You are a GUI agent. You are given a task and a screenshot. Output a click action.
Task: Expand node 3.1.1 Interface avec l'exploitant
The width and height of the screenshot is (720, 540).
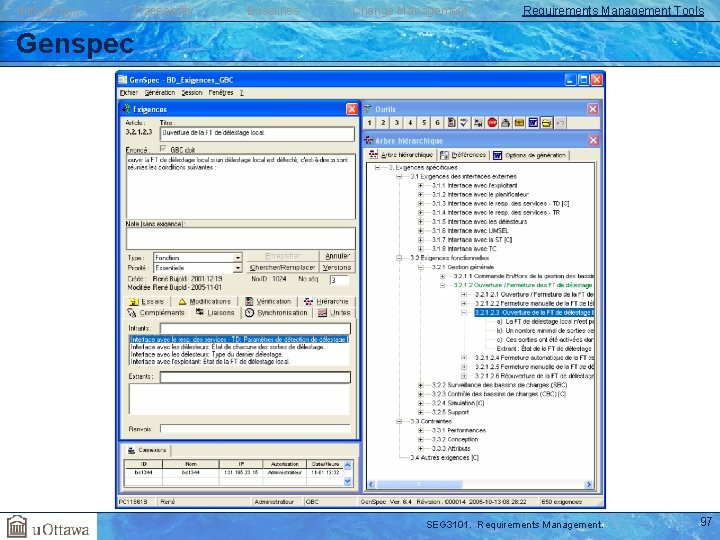[x=421, y=186]
